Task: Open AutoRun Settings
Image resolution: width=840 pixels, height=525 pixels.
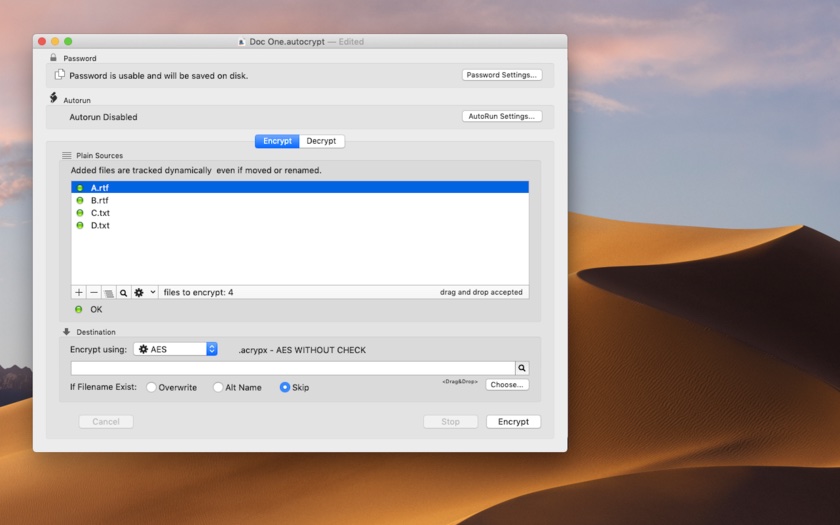Action: point(501,116)
